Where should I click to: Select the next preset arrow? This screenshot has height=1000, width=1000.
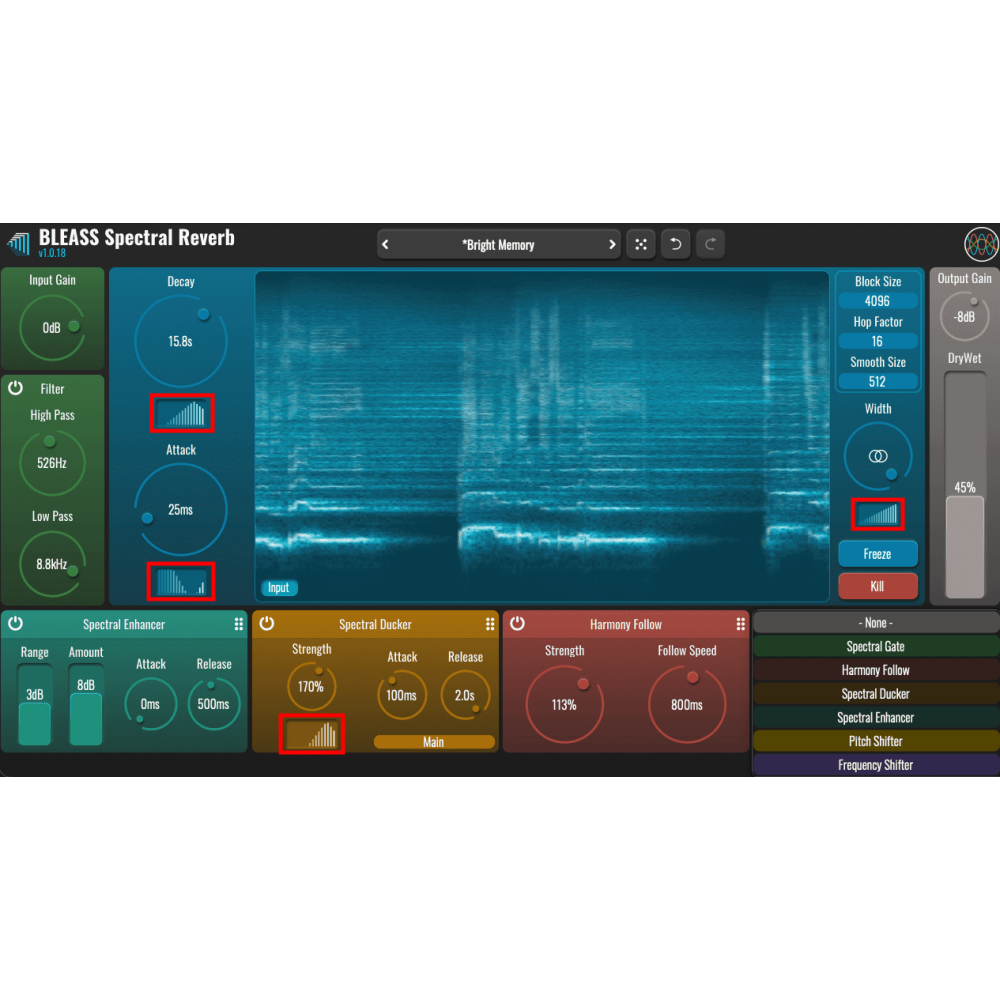coord(612,245)
